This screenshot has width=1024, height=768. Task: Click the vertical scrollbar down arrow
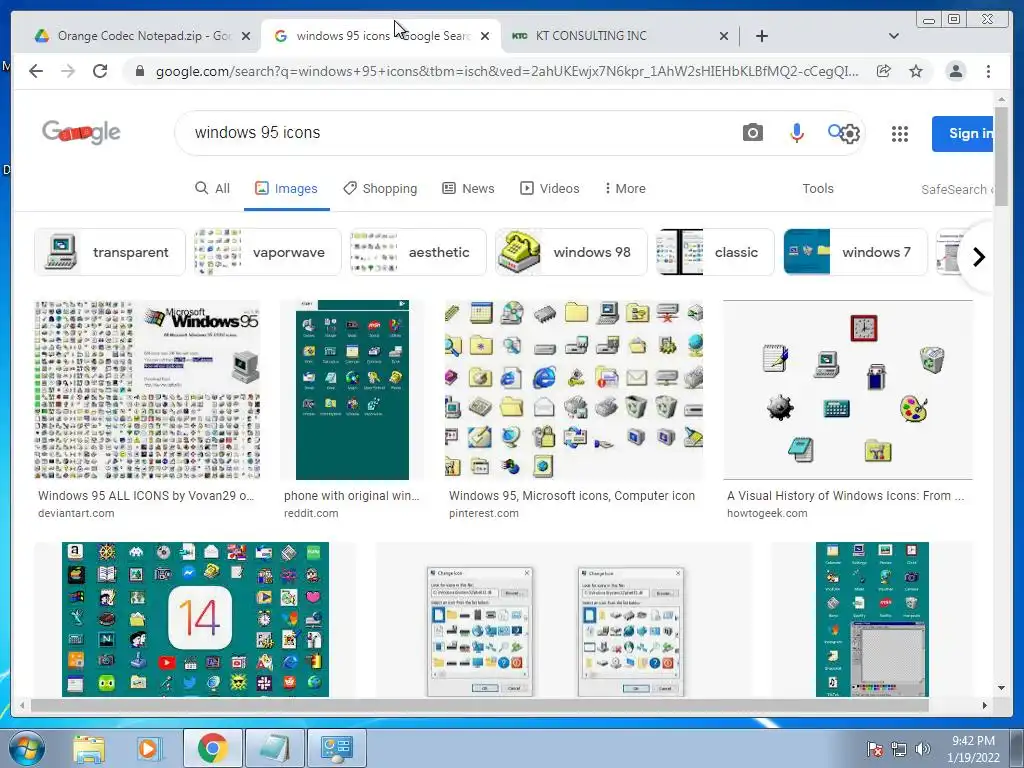click(x=1001, y=688)
